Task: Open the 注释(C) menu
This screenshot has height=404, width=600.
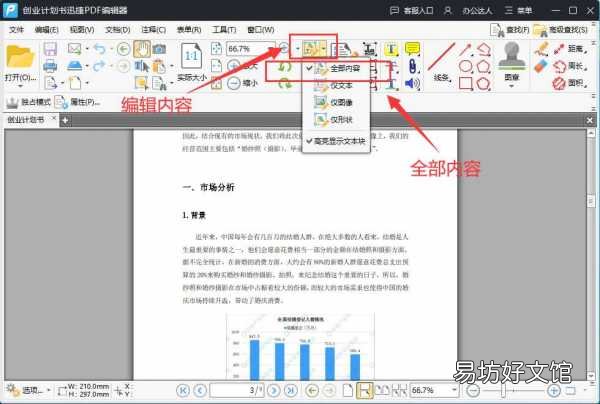Action: pos(153,29)
